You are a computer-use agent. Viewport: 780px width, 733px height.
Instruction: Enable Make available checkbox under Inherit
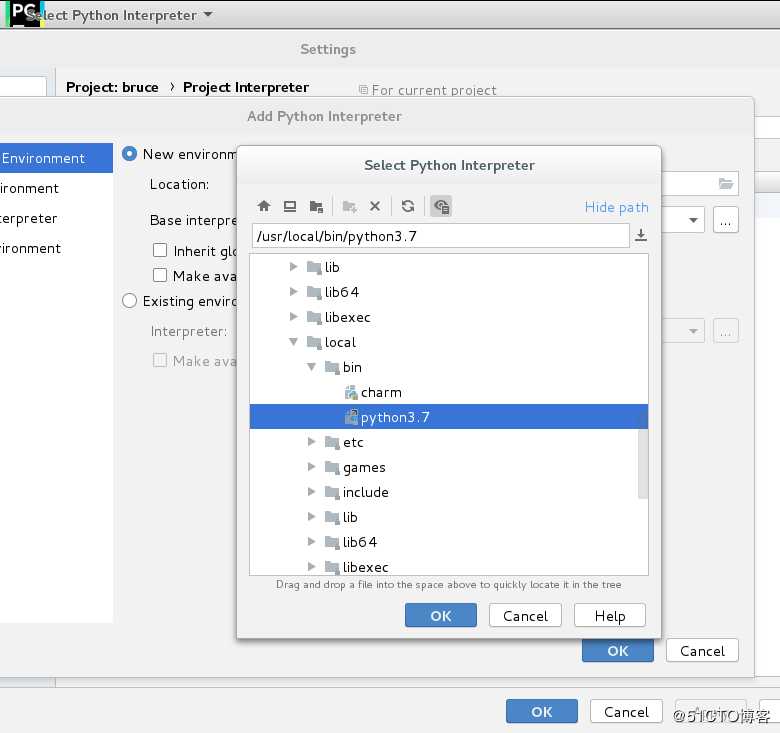coord(160,275)
